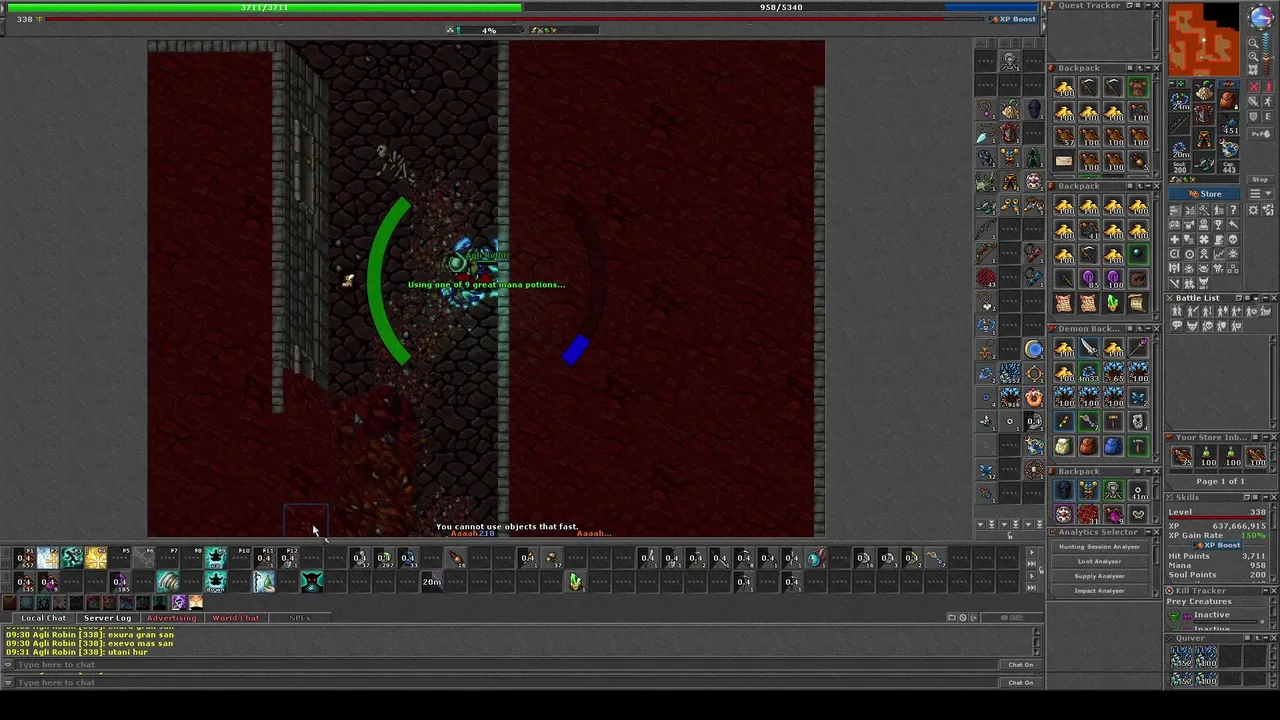The width and height of the screenshot is (1280, 720).
Task: Select the letter item in Backpack
Action: [1064, 160]
